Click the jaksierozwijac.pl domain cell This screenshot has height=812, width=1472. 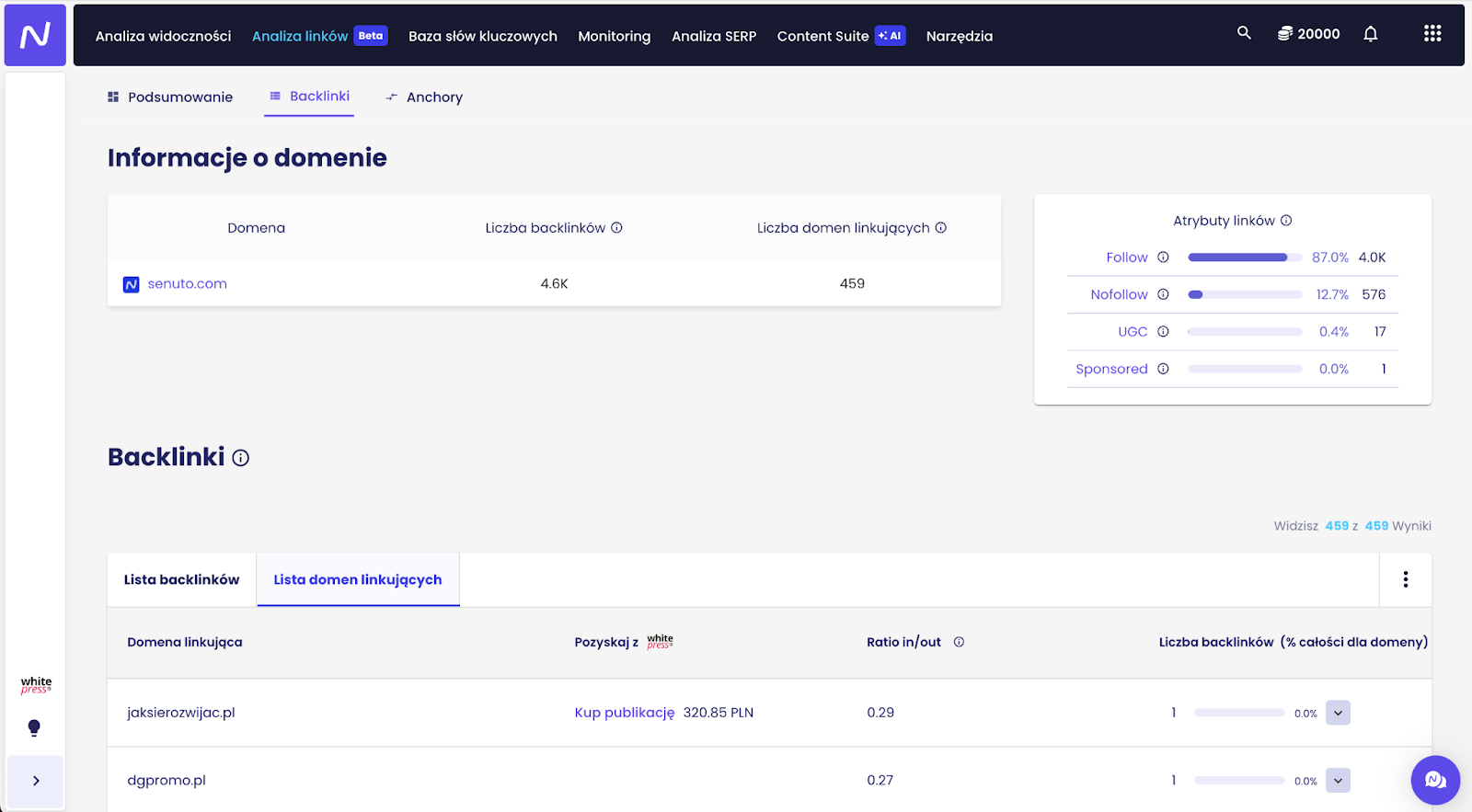click(181, 713)
